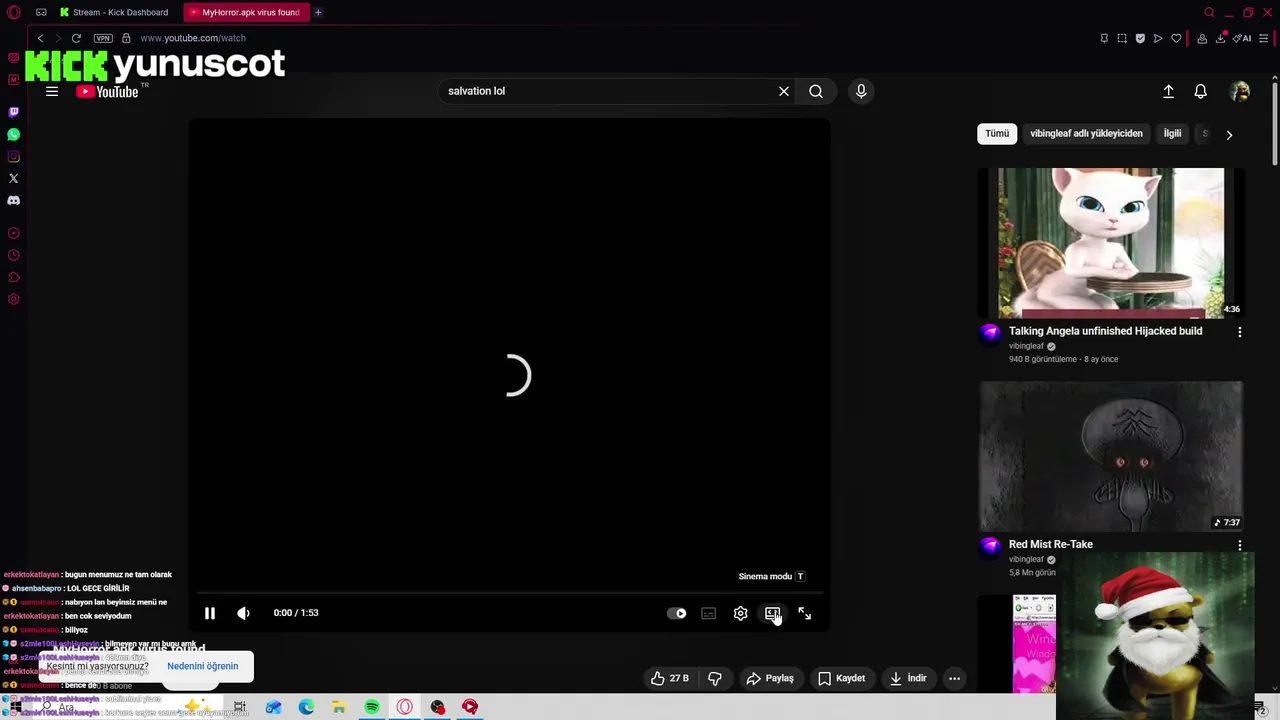Open X (Twitter) in Opera sidebar

13,178
